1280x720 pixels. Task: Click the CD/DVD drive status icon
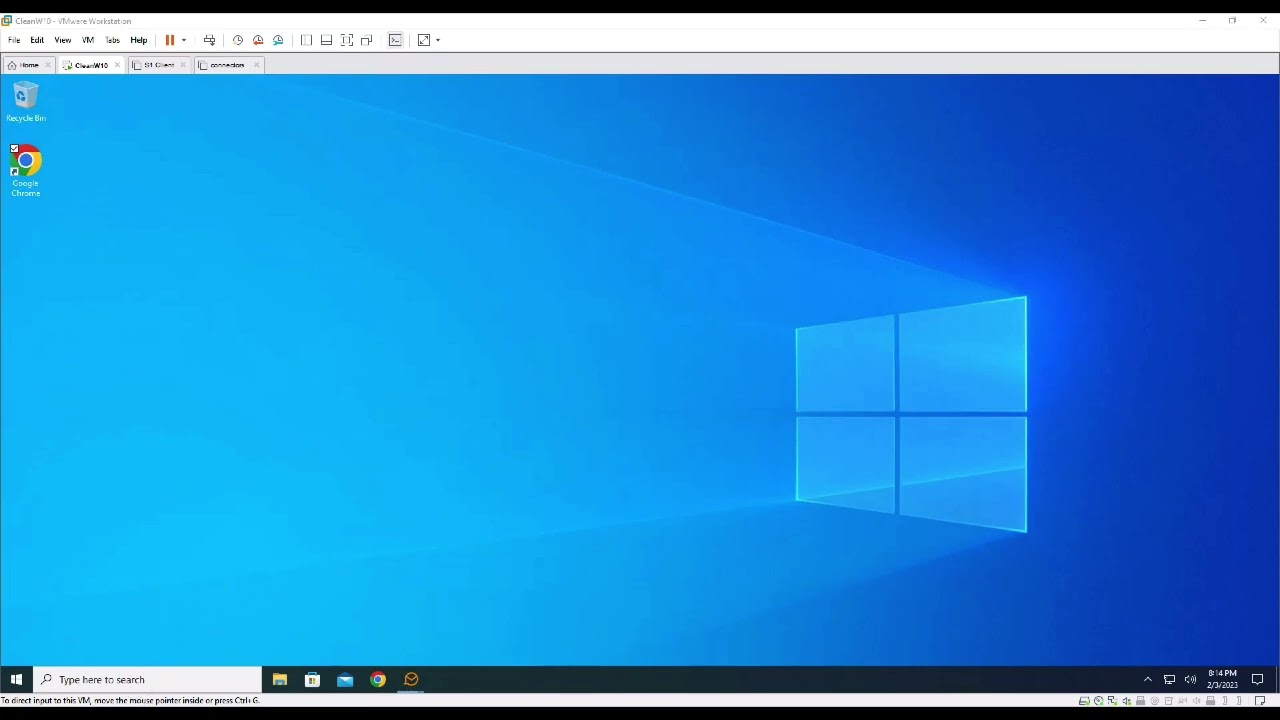(x=1098, y=701)
